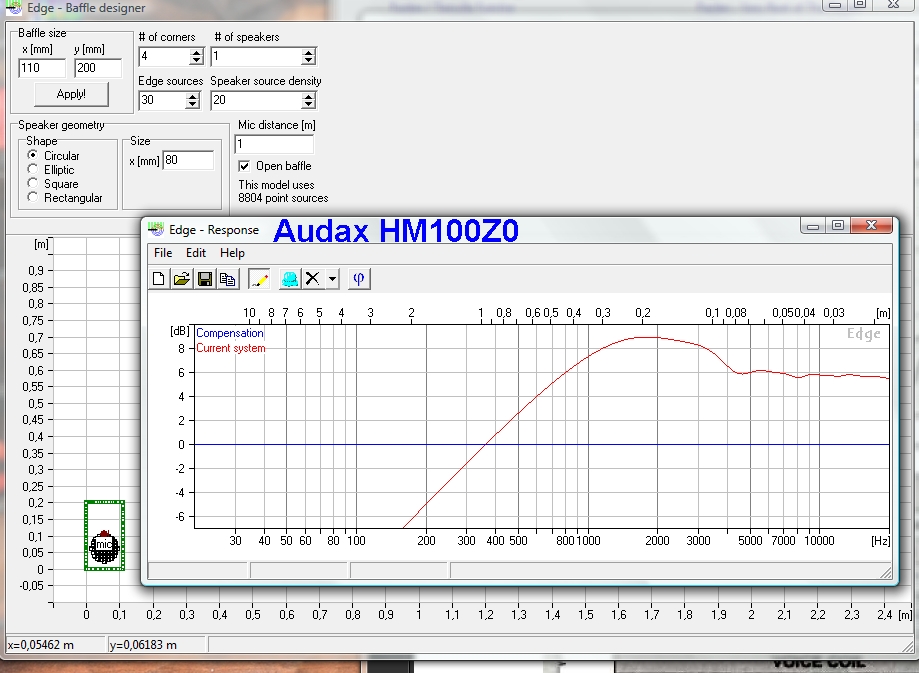This screenshot has width=919, height=673.
Task: Close the Edge - Response window
Action: 871,226
